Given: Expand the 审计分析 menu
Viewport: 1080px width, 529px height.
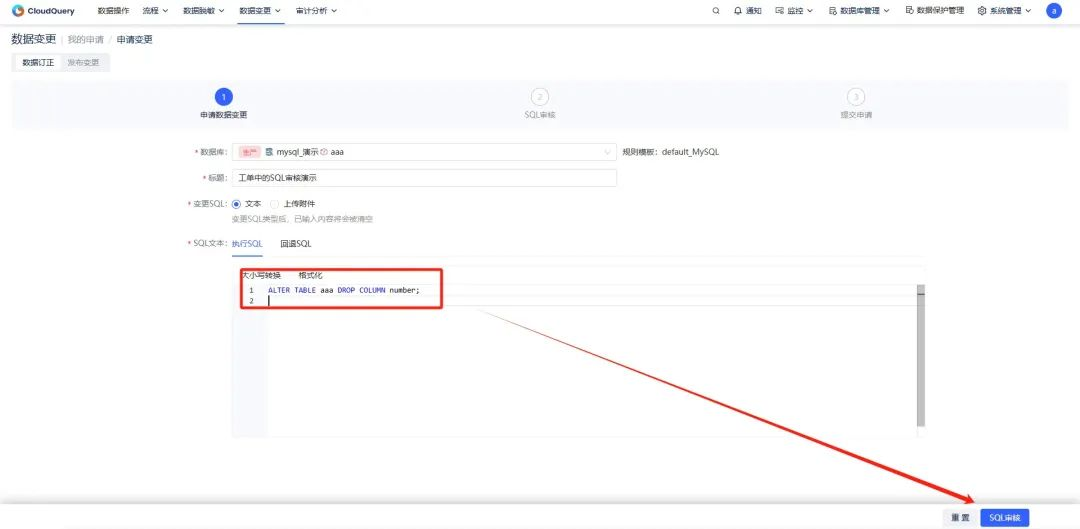Looking at the screenshot, I should pyautogui.click(x=316, y=11).
